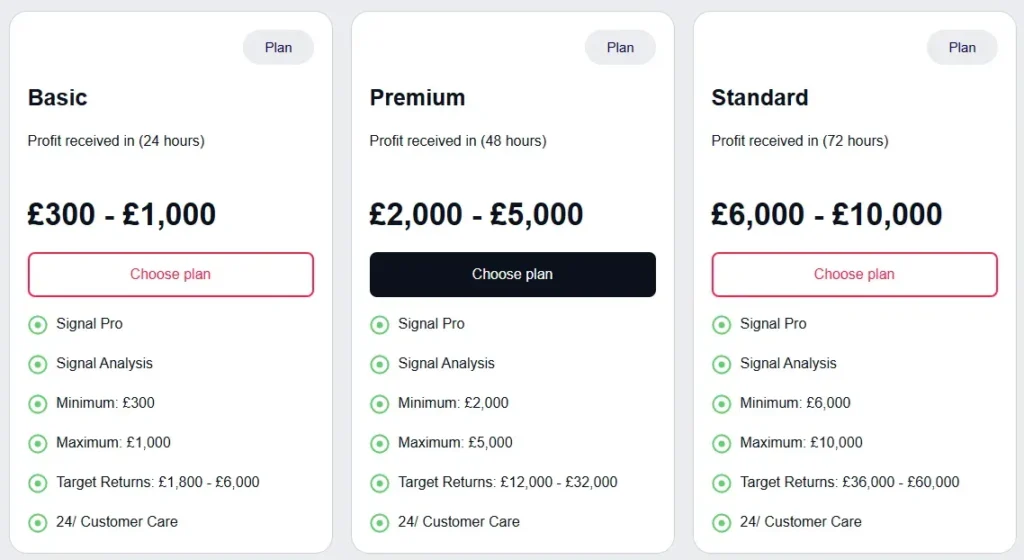Click the check icon beside Standard Signal Pro
Viewport: 1024px width, 560px height.
721,324
